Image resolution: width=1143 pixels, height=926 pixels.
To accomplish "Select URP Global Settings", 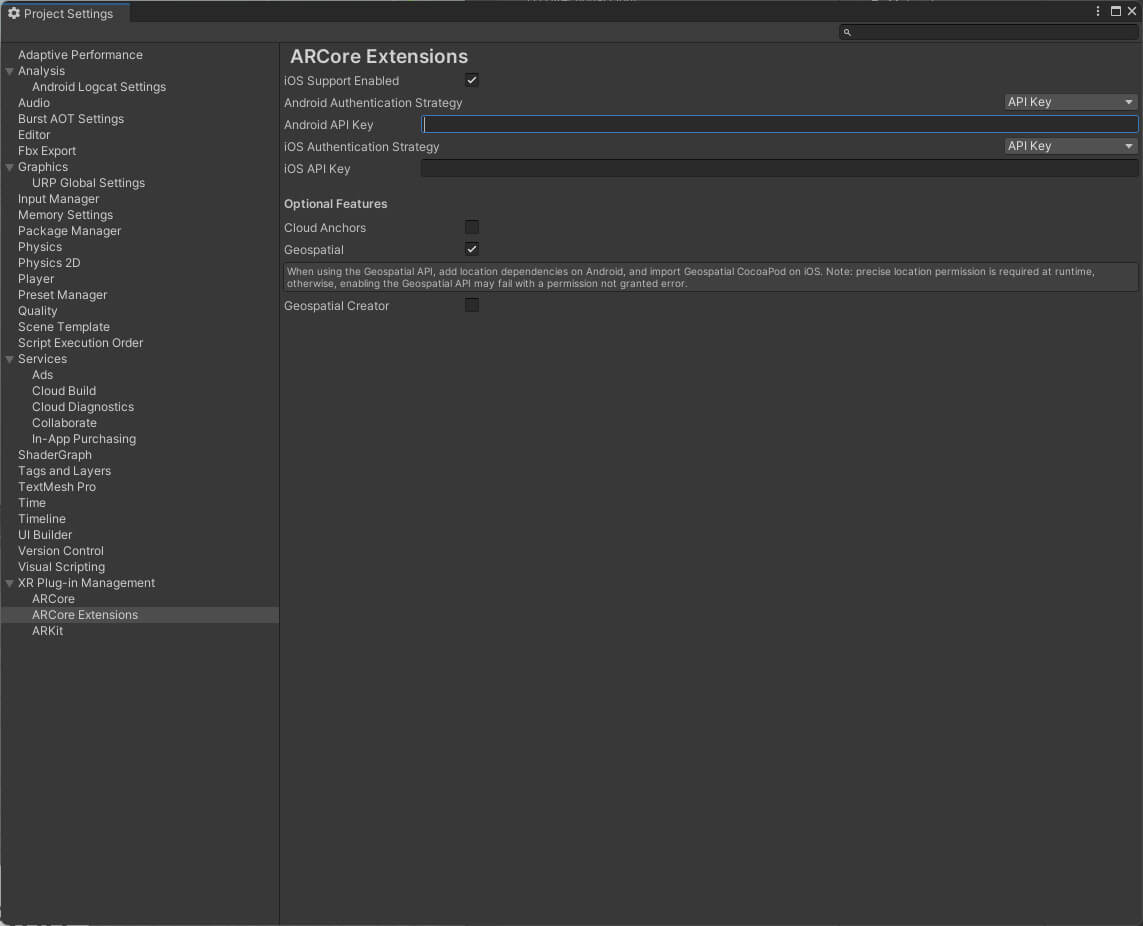I will [x=88, y=183].
